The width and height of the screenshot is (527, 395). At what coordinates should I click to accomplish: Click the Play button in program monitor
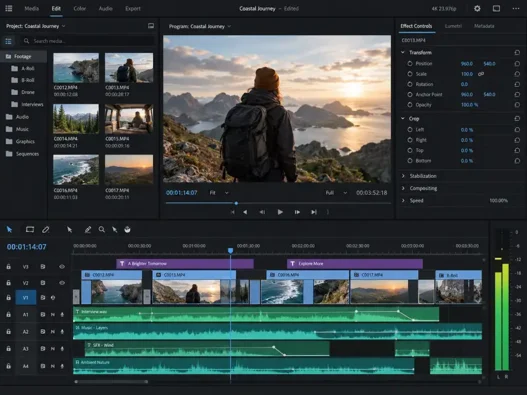(280, 212)
